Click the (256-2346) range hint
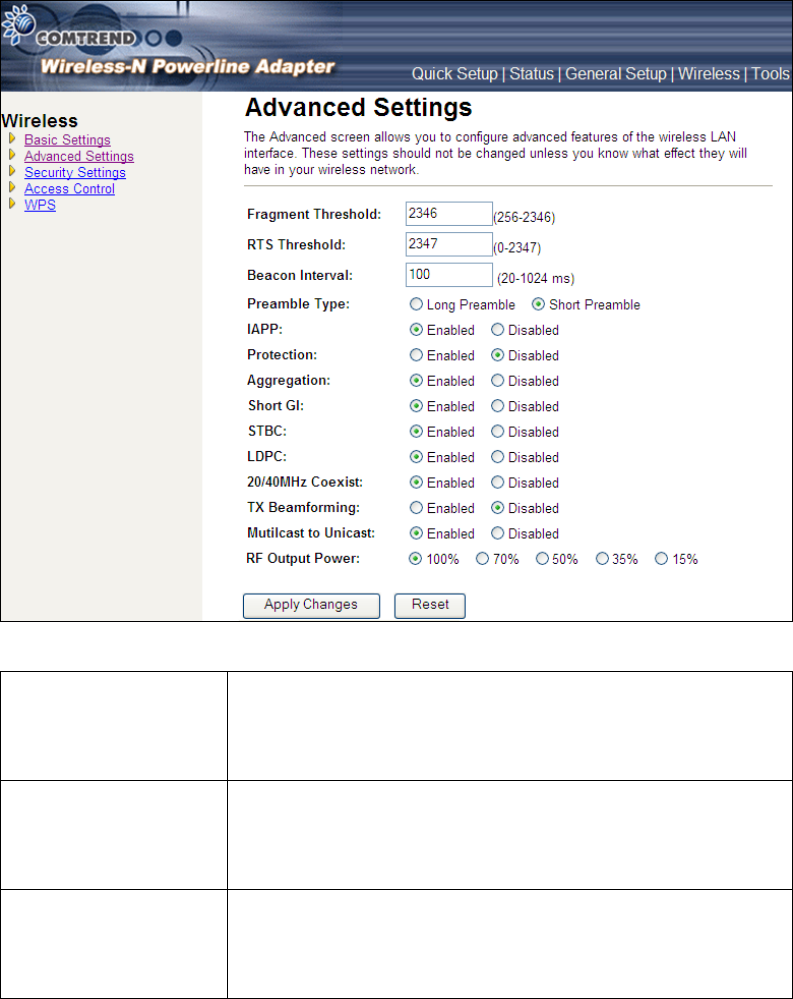Screen dimensions: 793x999 [x=525, y=218]
